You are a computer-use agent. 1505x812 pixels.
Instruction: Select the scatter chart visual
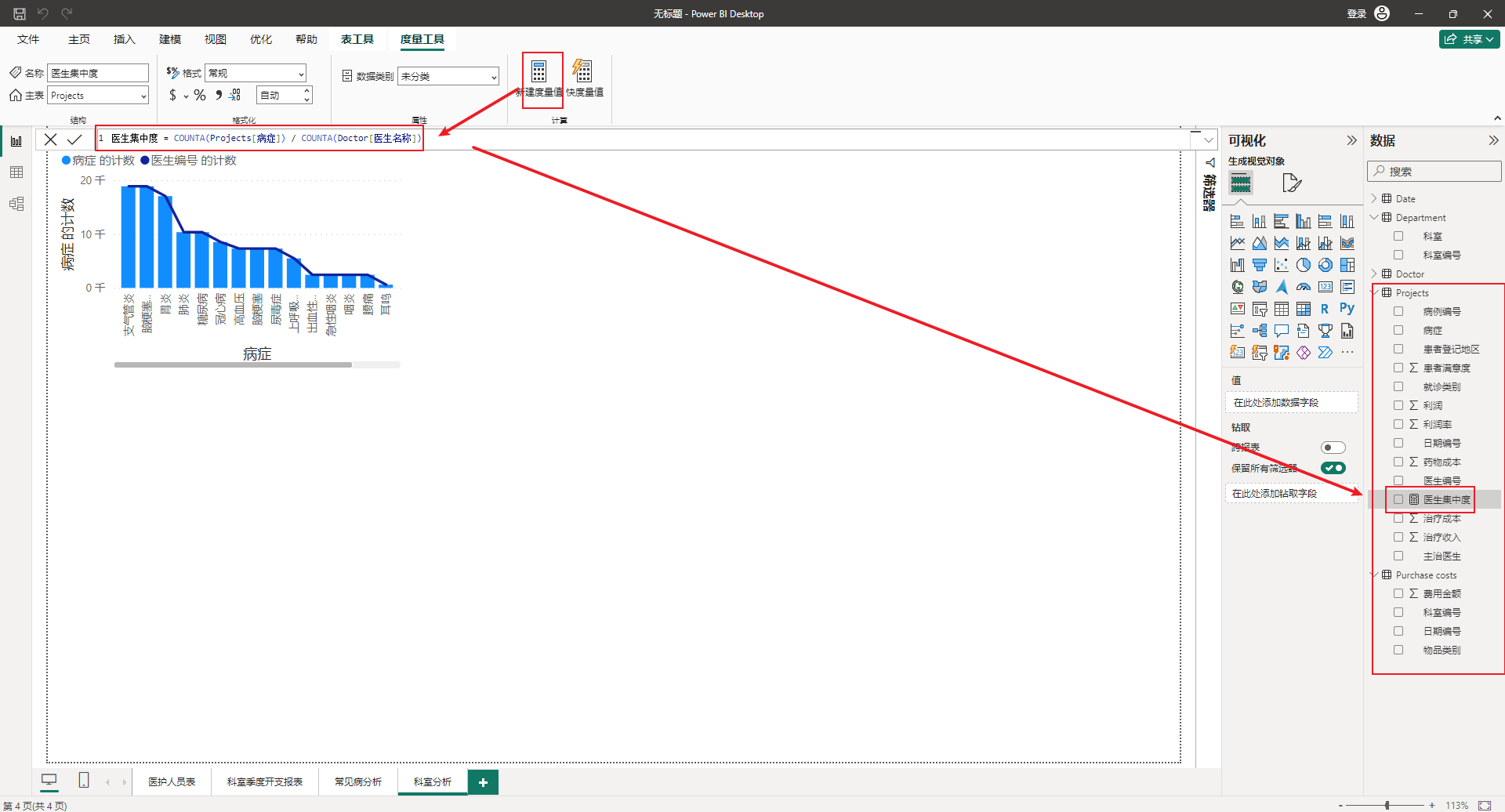(1282, 265)
